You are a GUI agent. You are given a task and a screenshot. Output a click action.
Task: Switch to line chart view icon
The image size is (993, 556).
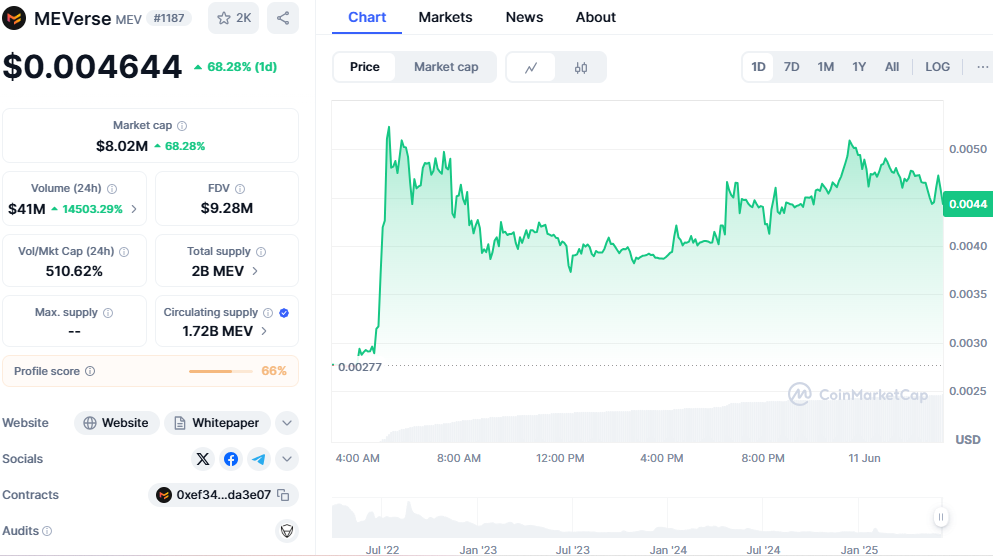click(531, 67)
